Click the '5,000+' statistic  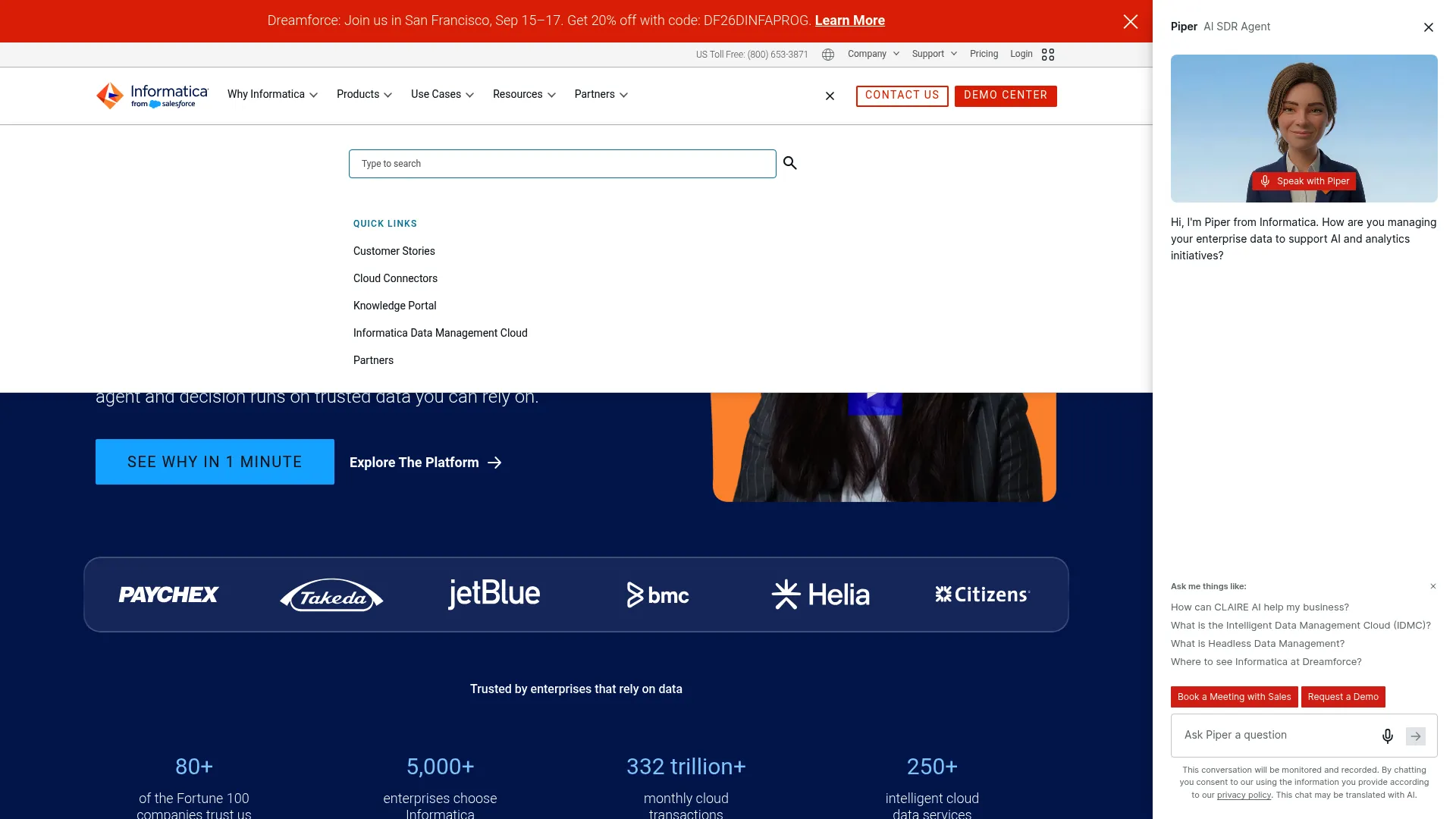click(x=440, y=767)
